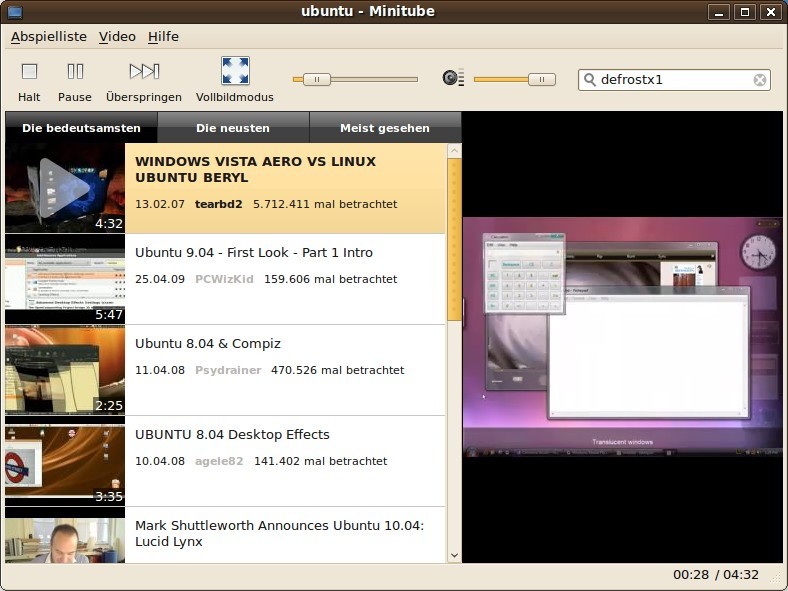Open the Hilfe menu
This screenshot has height=591, width=788.
(163, 37)
